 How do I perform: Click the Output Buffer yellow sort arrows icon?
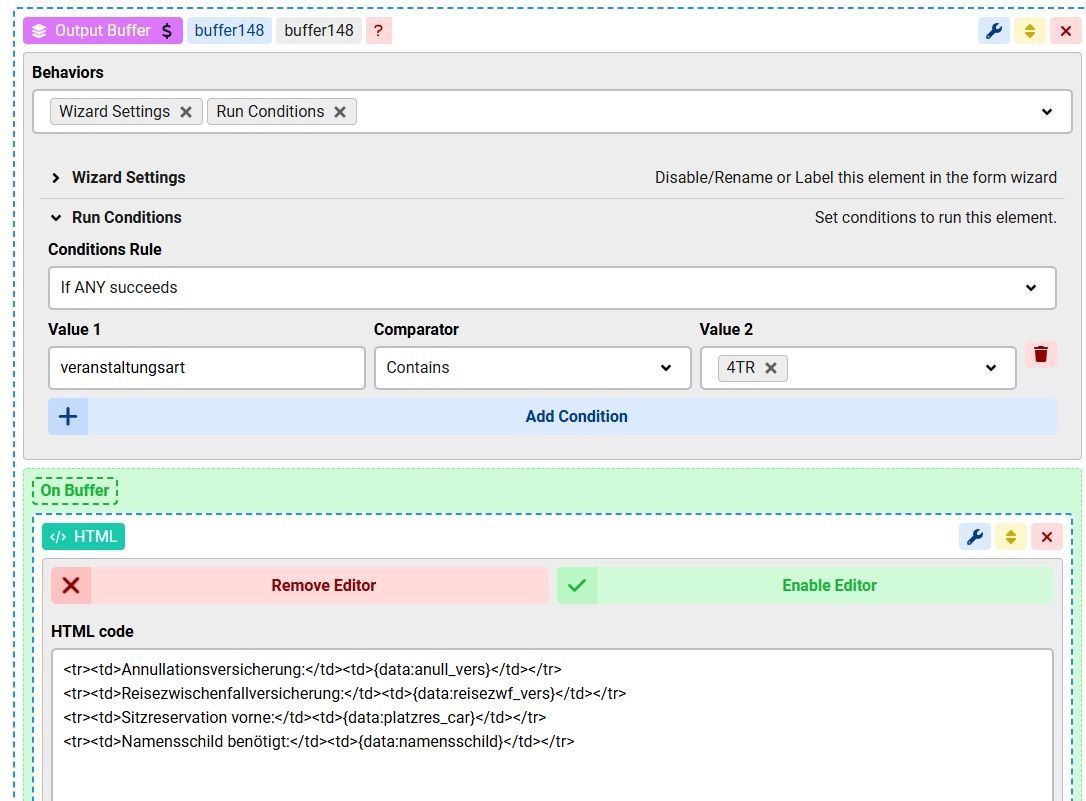(x=1029, y=31)
